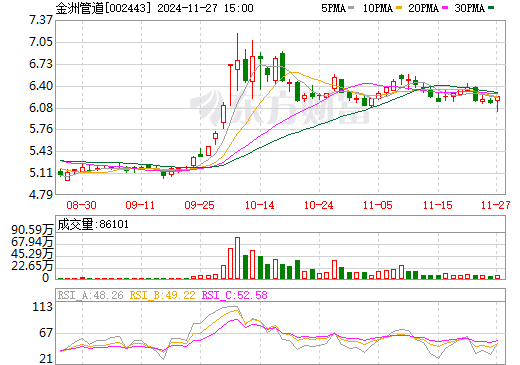Click the 67.94万 volume axis label
Viewport: 520px width, 365px height.
pos(32,242)
